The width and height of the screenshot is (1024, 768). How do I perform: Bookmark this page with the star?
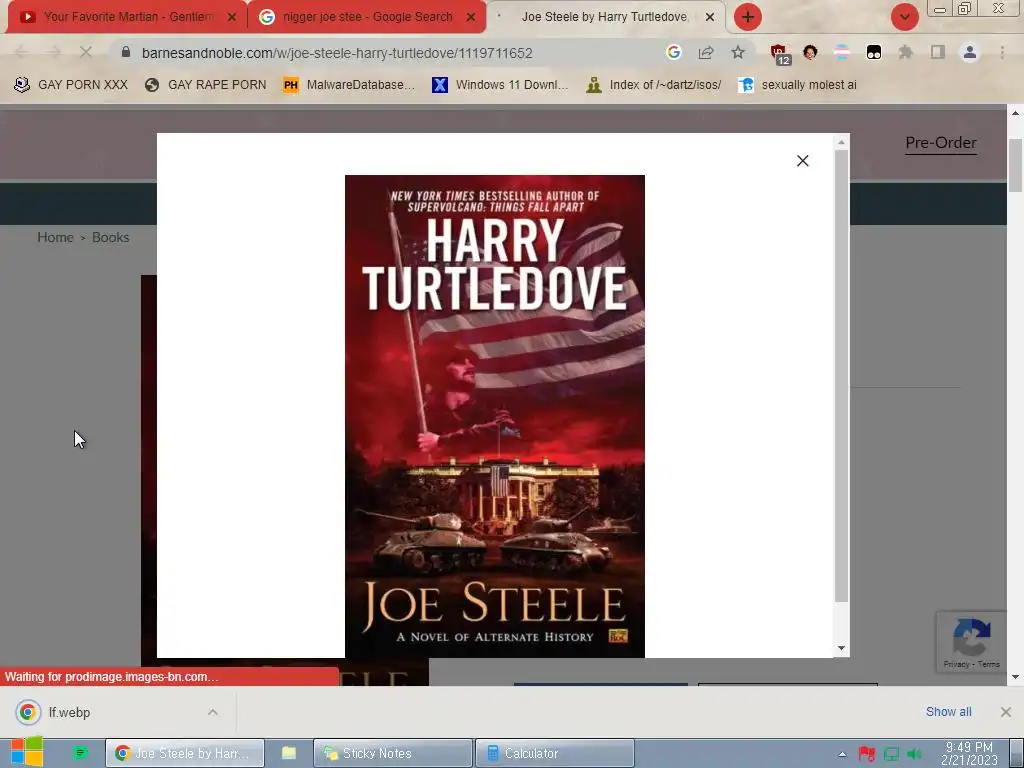(x=738, y=52)
